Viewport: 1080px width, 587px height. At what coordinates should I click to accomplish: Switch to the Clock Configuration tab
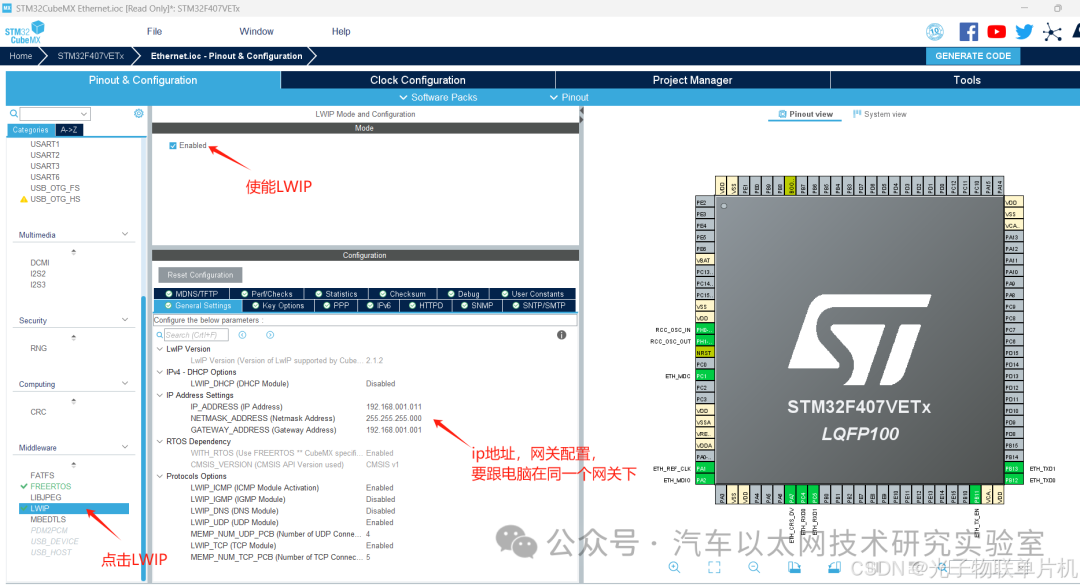pos(417,80)
